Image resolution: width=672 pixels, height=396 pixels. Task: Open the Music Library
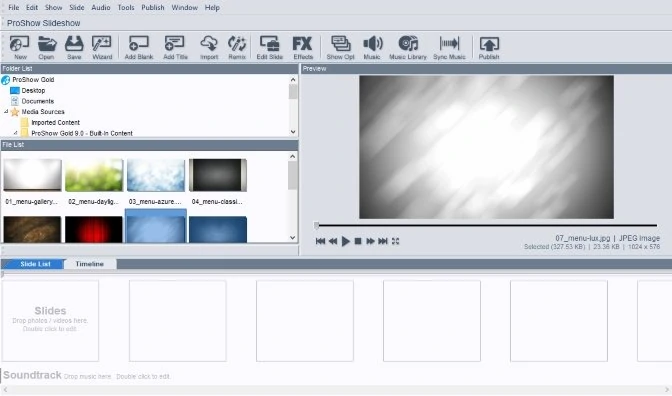pos(408,47)
